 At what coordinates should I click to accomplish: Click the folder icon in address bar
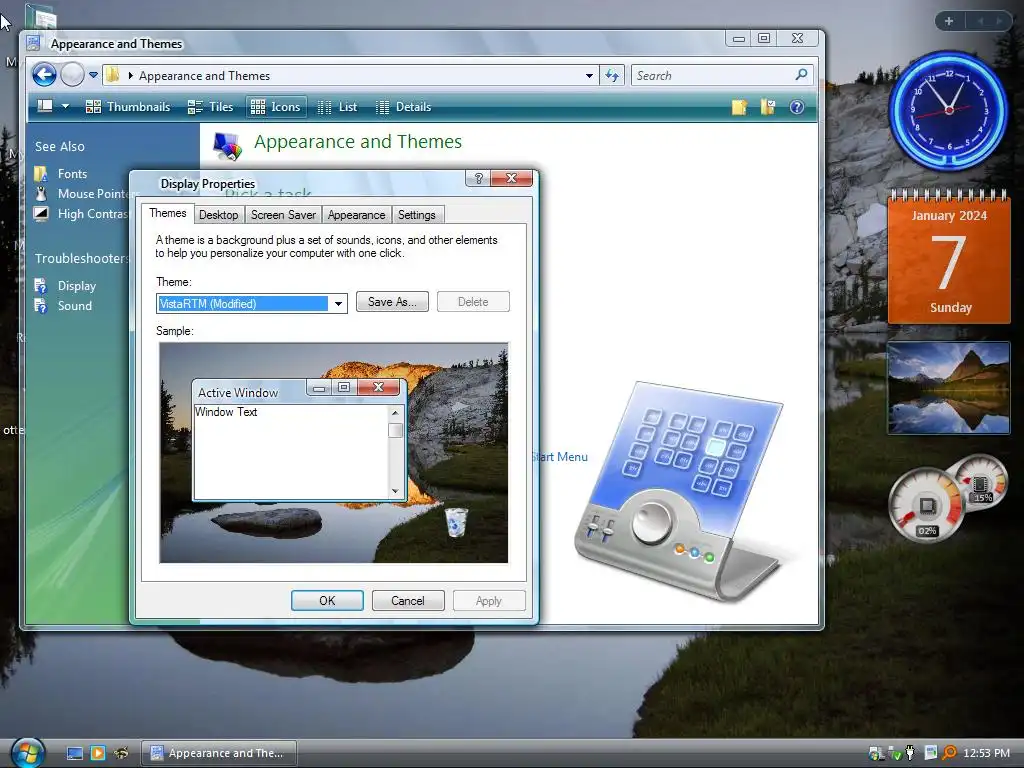(113, 76)
